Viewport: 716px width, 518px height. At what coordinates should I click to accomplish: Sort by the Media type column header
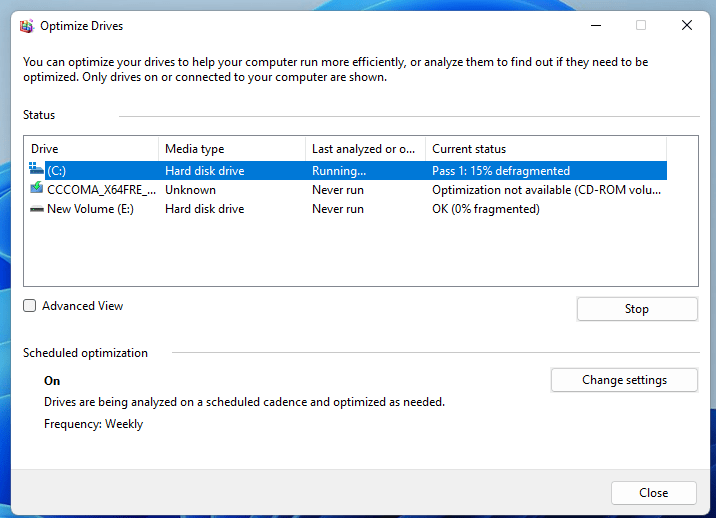(232, 149)
